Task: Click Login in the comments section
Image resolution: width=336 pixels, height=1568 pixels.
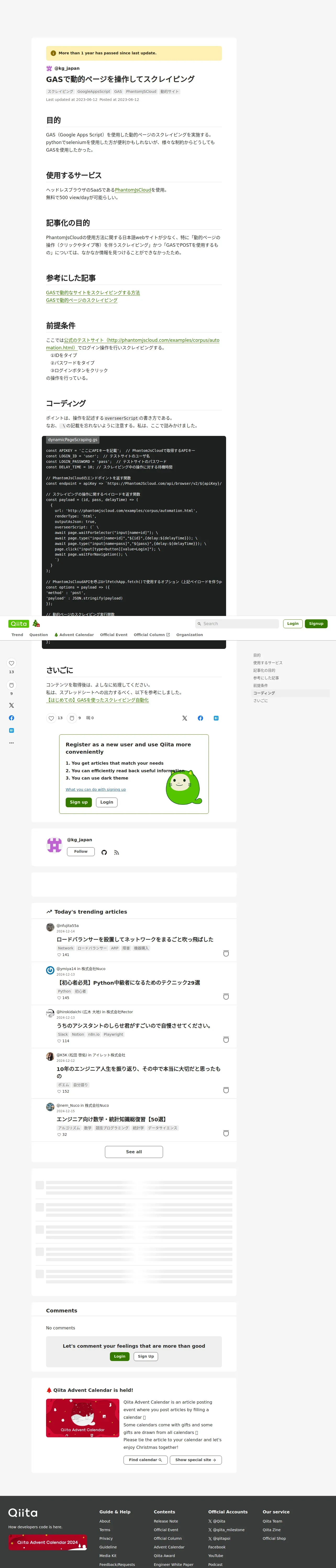Action: click(x=120, y=1356)
